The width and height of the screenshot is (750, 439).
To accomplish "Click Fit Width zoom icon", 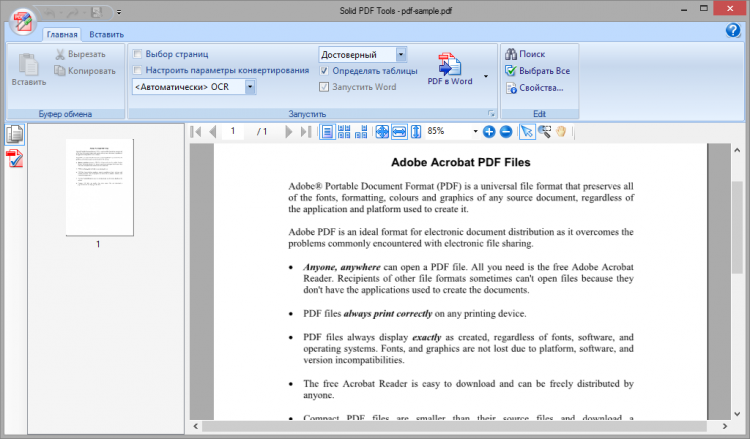I will 399,132.
